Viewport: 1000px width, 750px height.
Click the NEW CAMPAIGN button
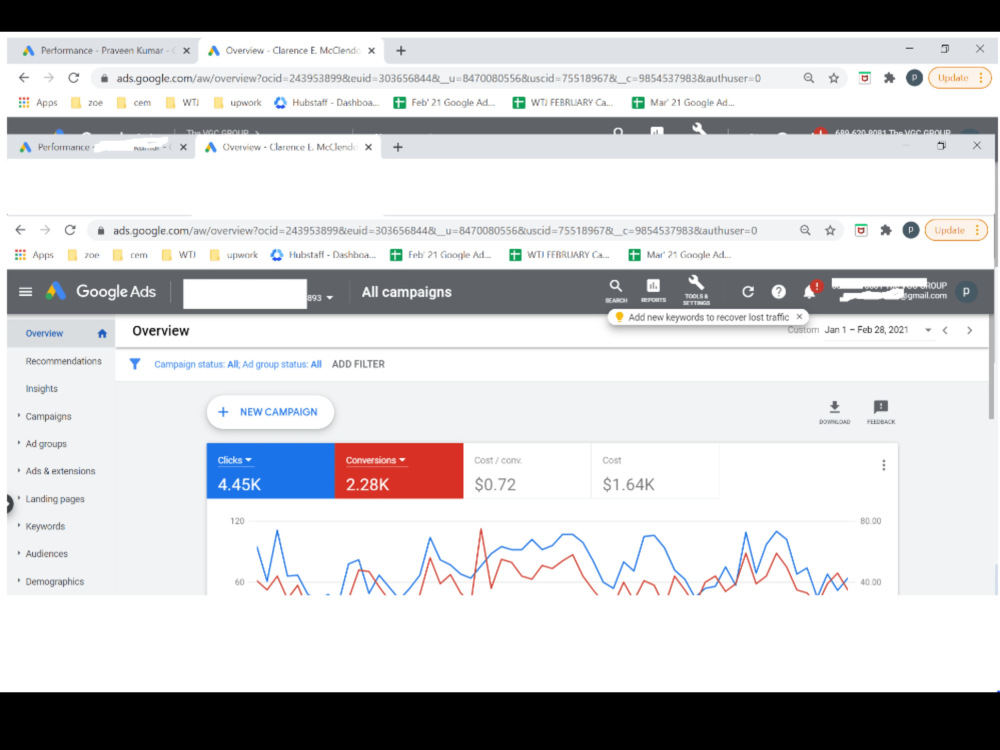click(270, 412)
